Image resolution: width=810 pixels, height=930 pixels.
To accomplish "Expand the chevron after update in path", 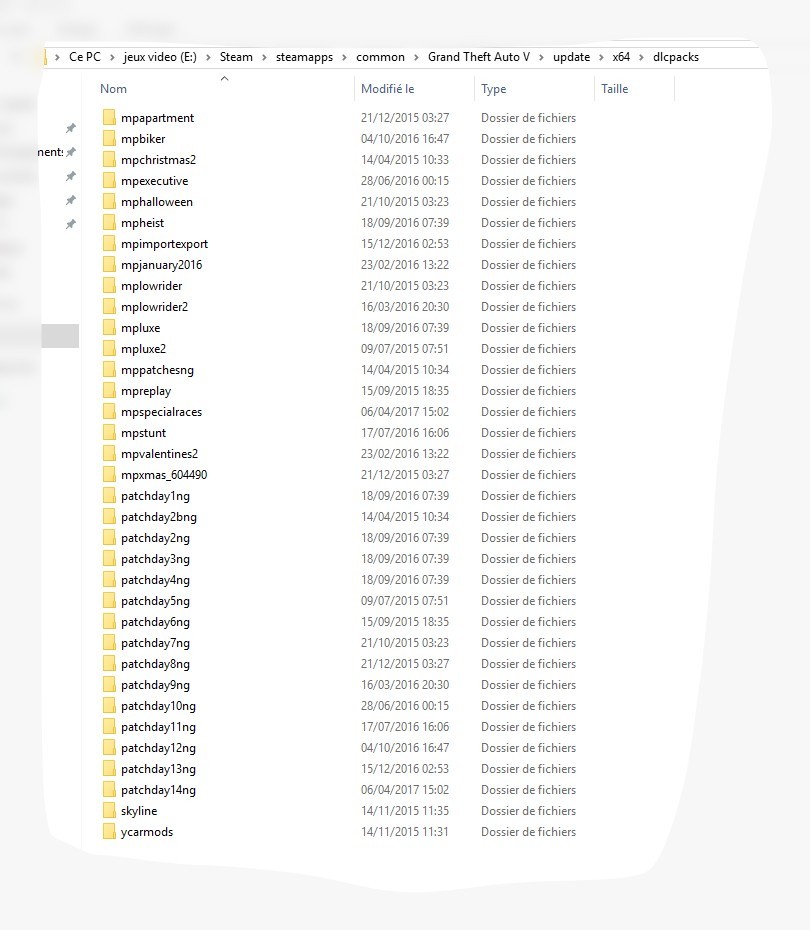I will [x=601, y=58].
